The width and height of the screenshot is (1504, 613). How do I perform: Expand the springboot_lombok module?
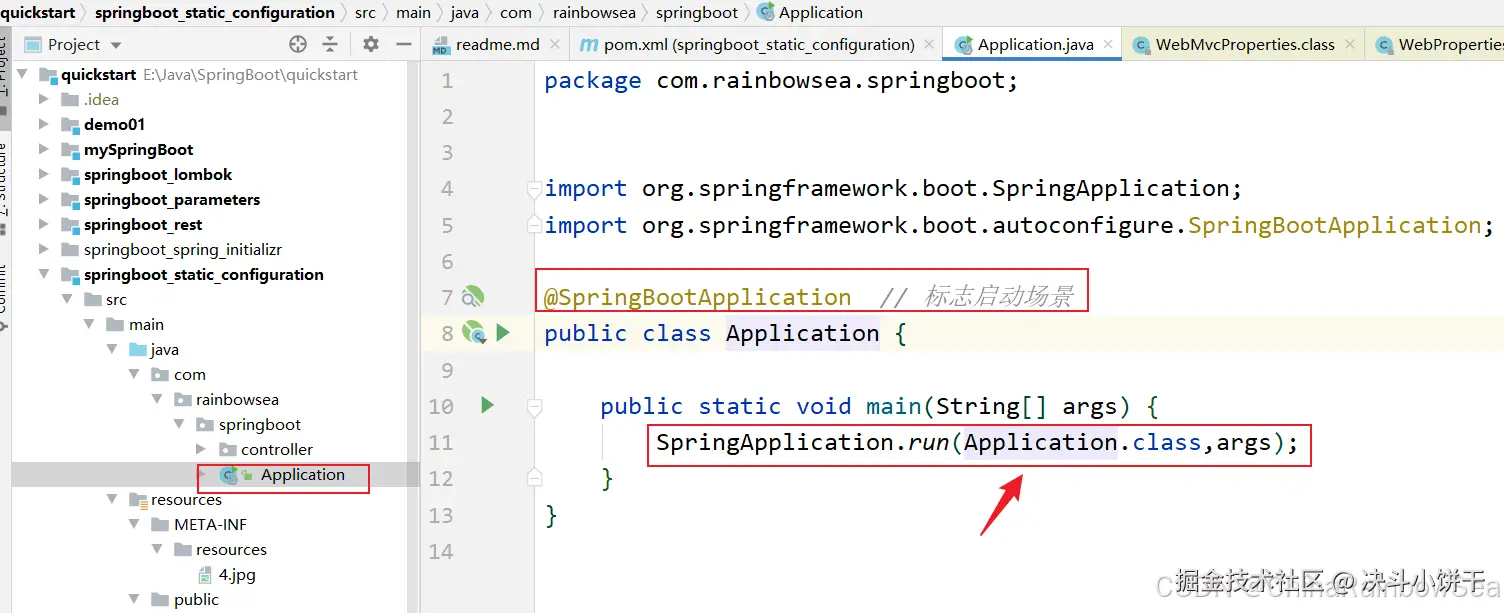[44, 174]
